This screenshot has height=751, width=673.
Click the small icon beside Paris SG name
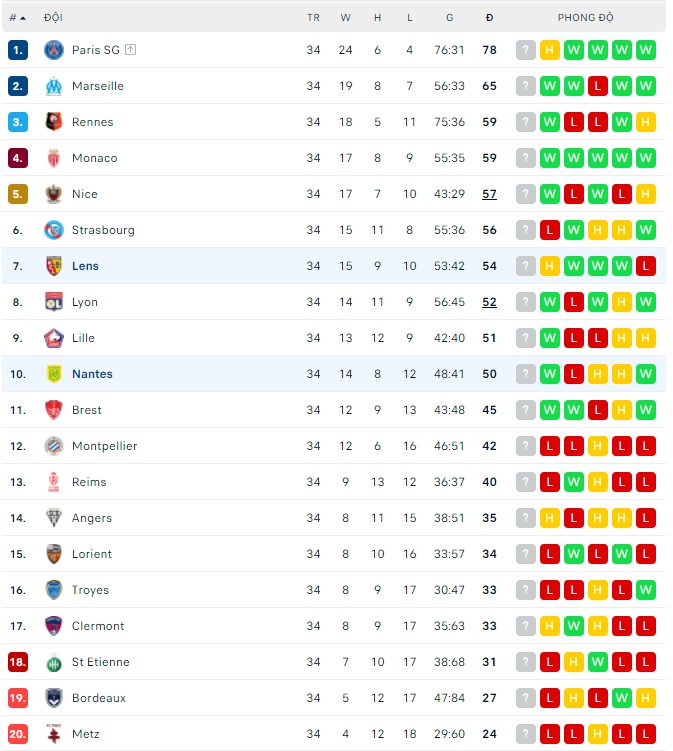pos(131,50)
